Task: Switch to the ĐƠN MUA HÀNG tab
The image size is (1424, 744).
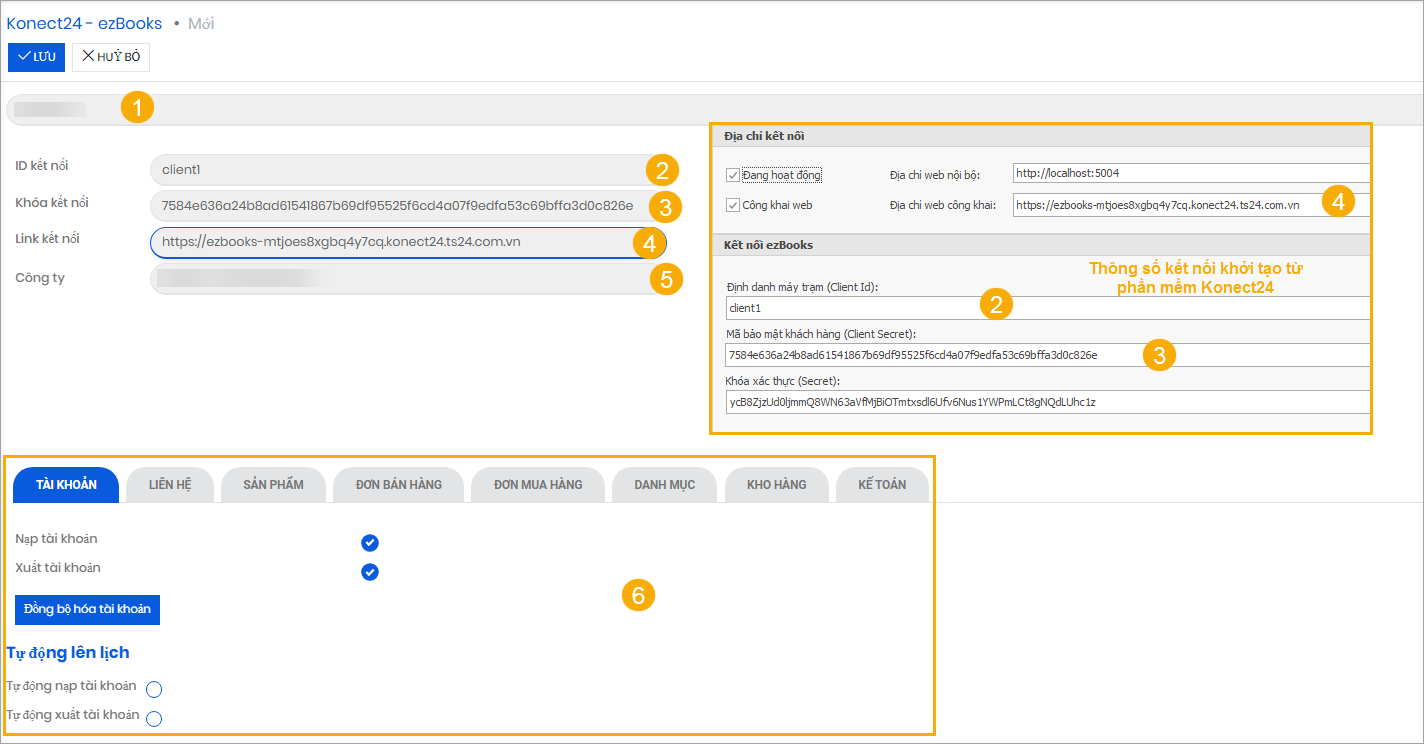Action: [x=538, y=485]
